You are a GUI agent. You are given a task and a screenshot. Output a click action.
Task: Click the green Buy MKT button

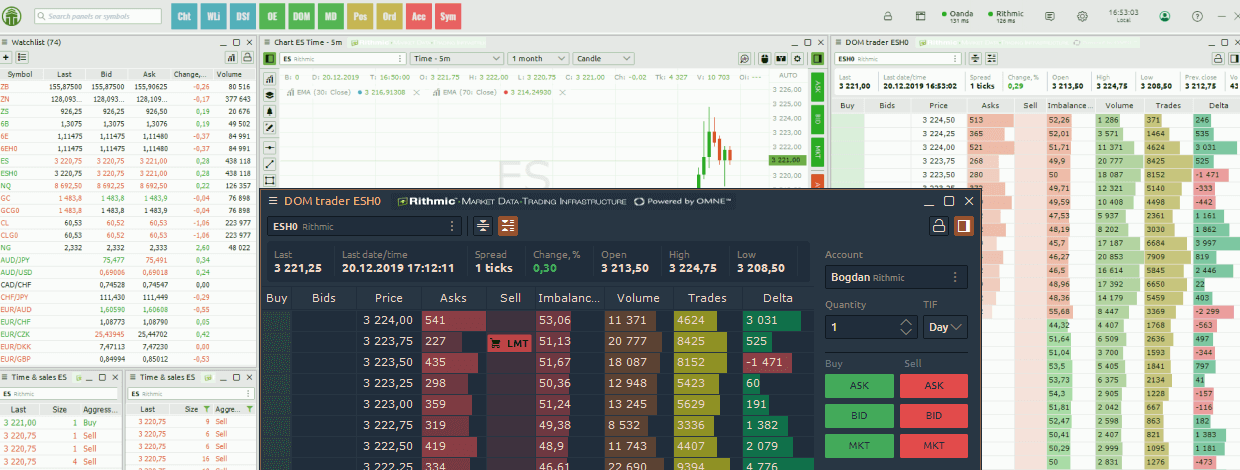pyautogui.click(x=859, y=446)
